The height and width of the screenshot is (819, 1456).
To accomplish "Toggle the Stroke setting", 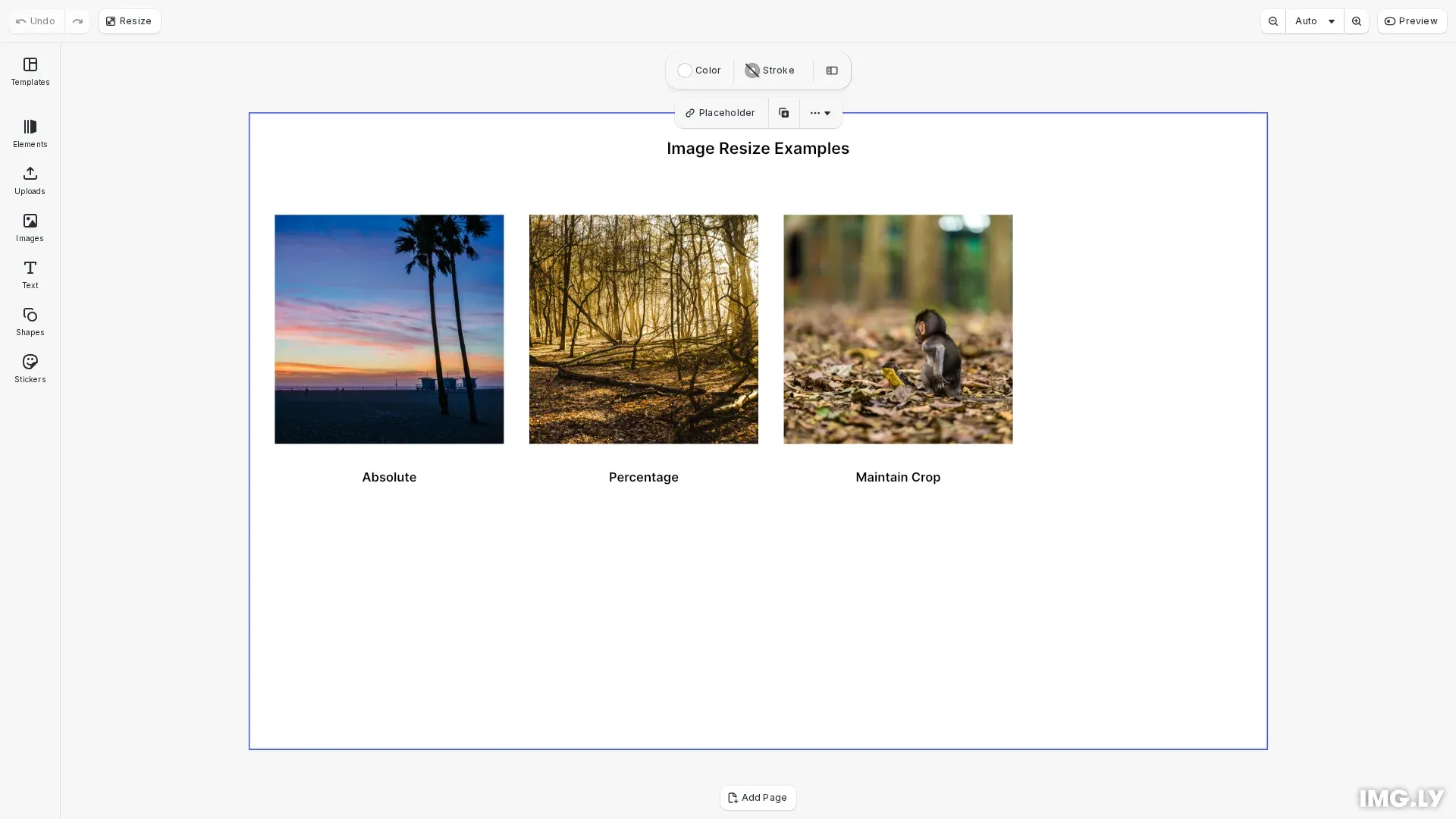I will (x=770, y=70).
